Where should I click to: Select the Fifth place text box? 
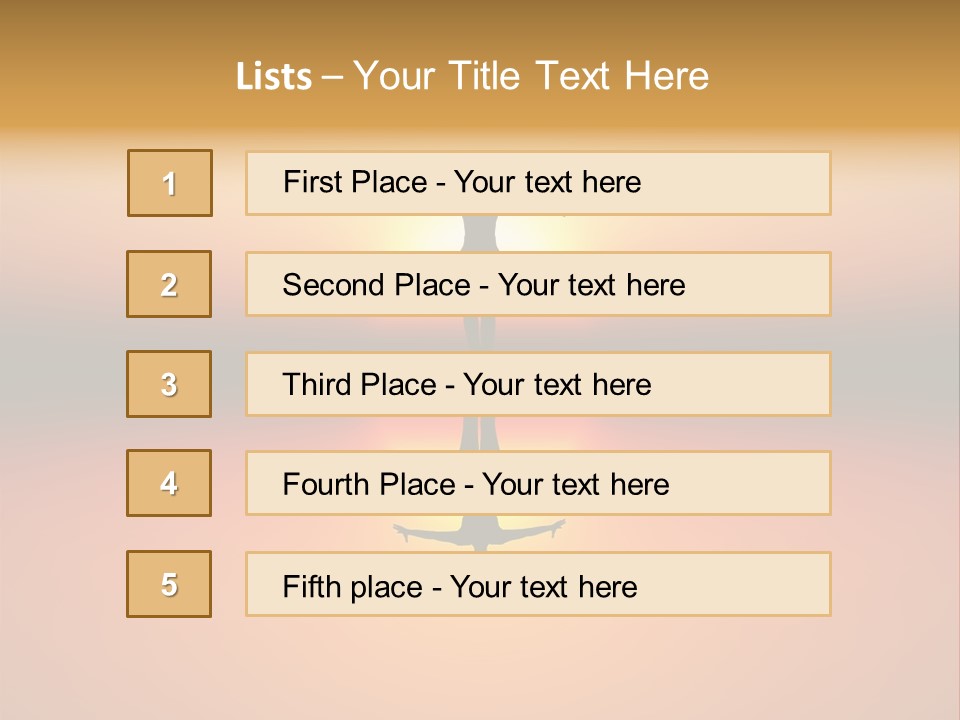point(538,584)
